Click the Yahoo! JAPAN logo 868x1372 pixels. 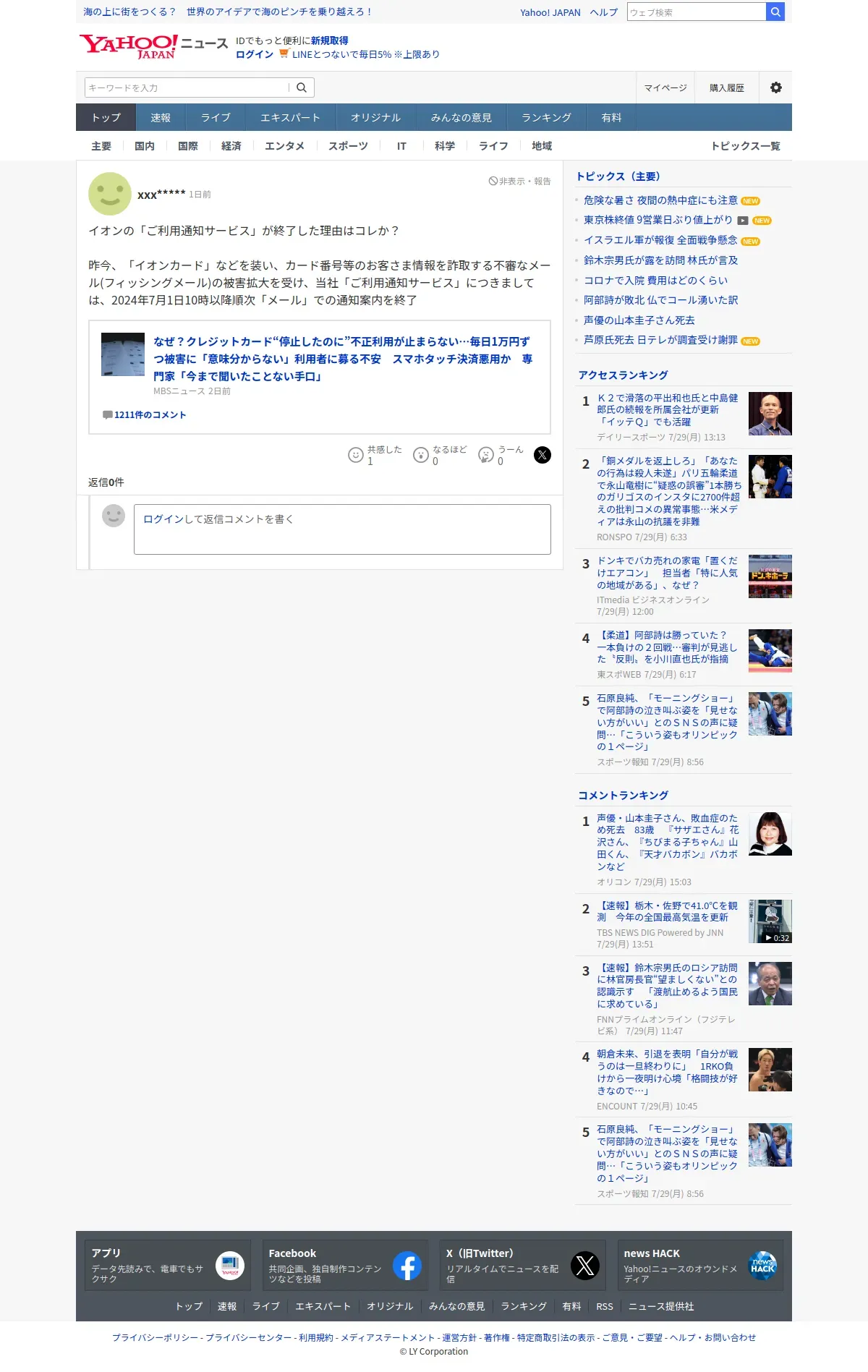[128, 46]
